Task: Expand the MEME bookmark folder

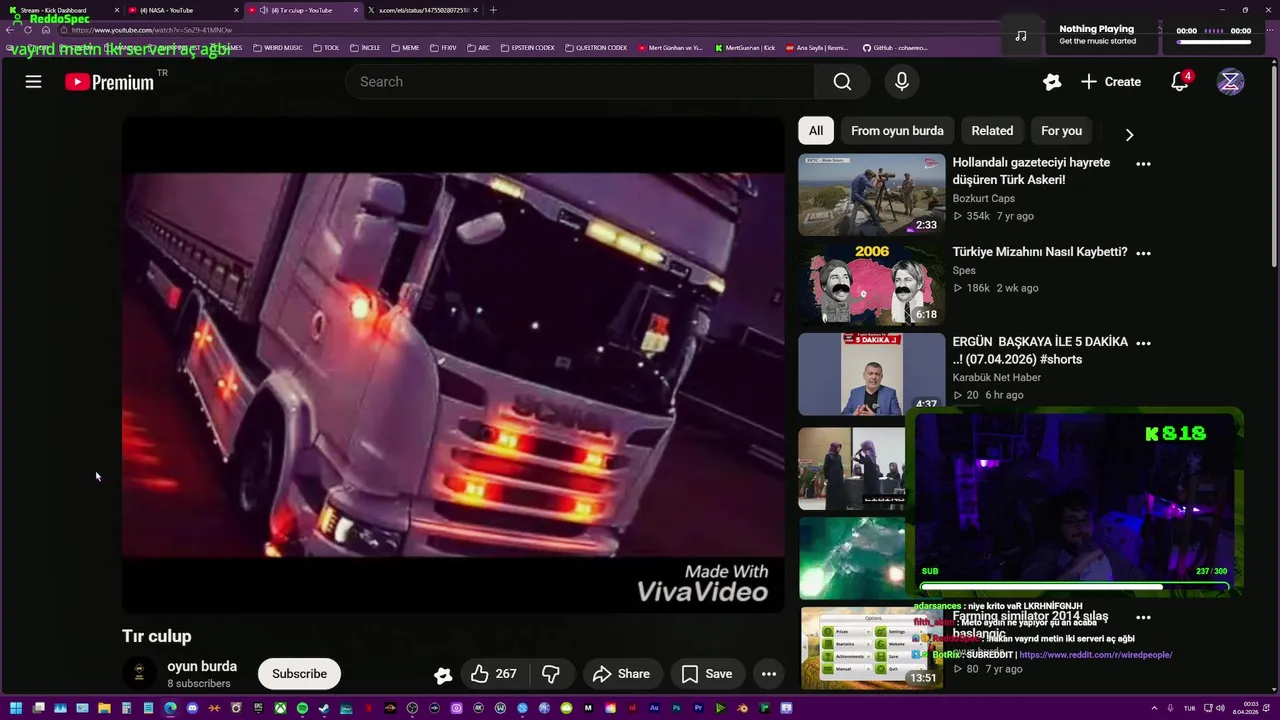Action: coord(405,47)
